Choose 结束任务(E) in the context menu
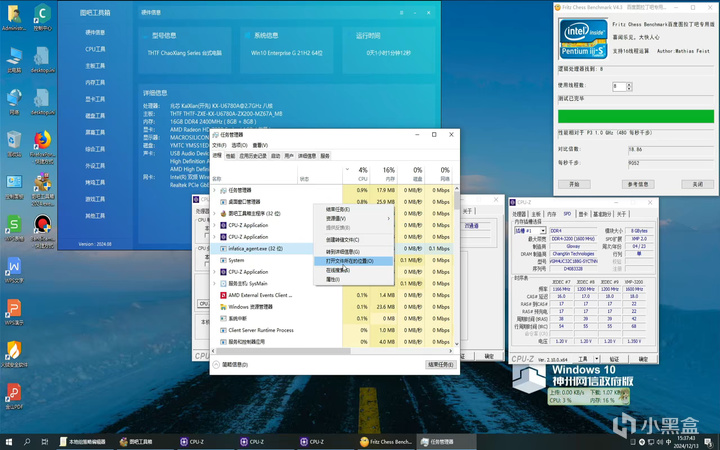 [353, 209]
